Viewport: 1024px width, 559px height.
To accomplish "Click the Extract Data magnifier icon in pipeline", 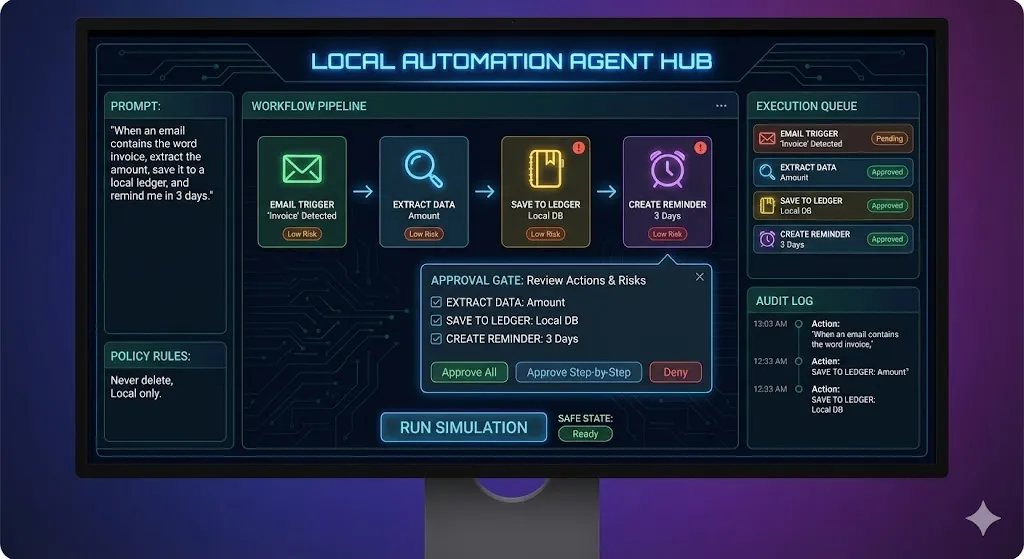I will point(424,168).
